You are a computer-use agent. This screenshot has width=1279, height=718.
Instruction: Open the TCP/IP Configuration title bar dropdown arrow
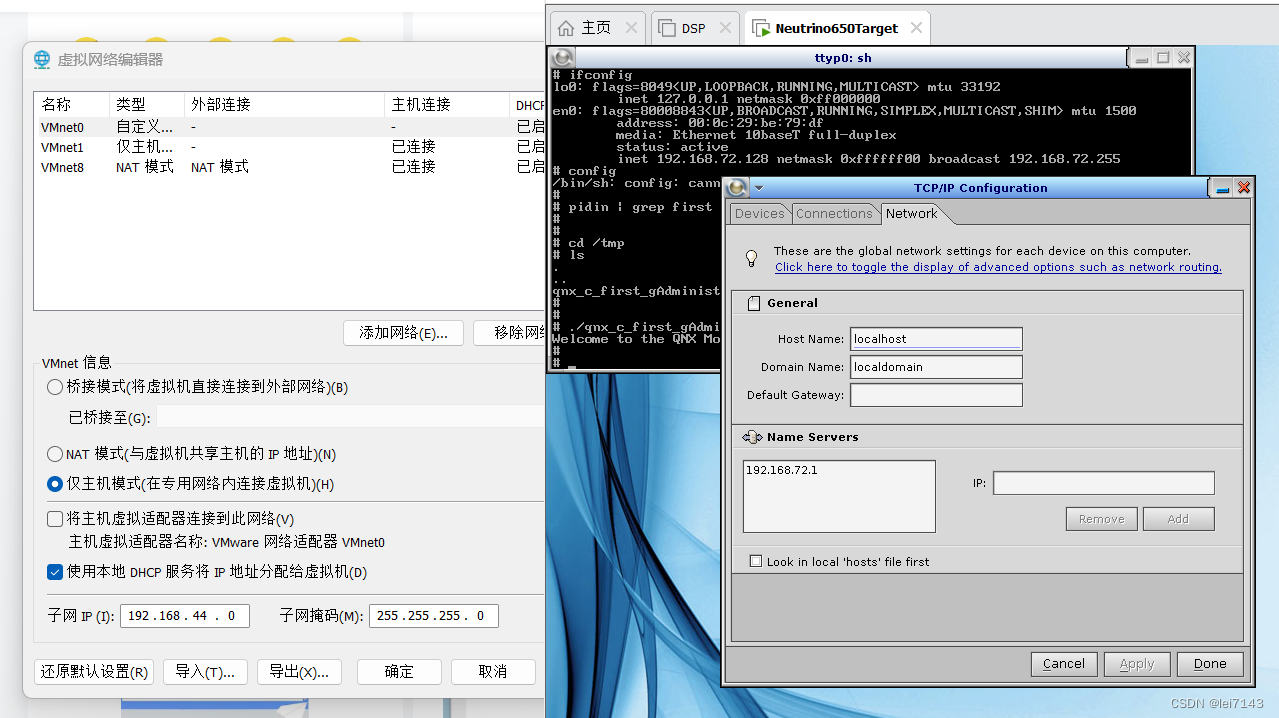pos(758,187)
